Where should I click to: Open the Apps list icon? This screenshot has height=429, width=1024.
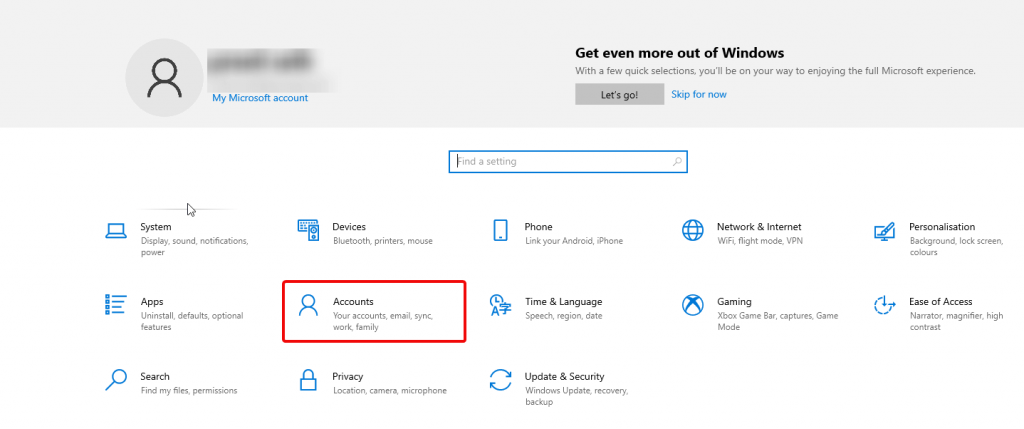point(116,304)
